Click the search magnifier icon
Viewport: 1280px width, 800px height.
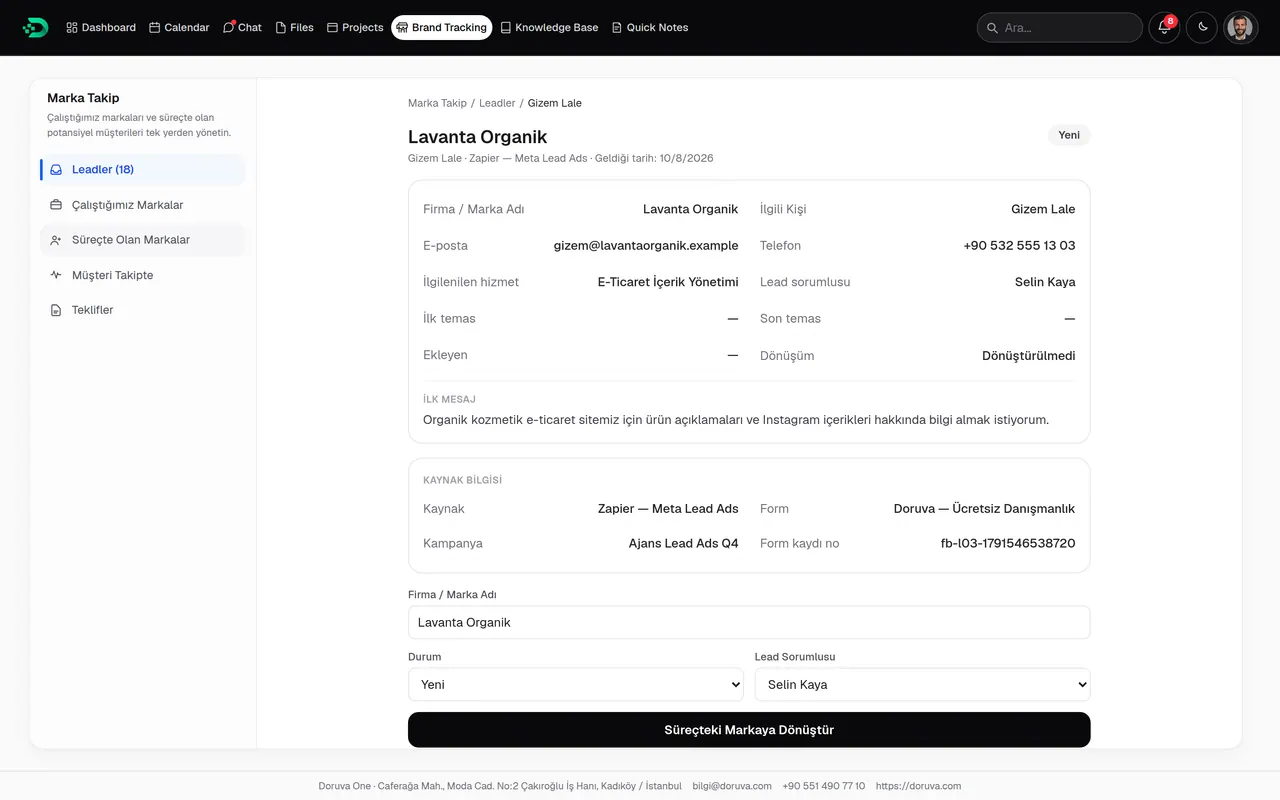click(x=992, y=28)
